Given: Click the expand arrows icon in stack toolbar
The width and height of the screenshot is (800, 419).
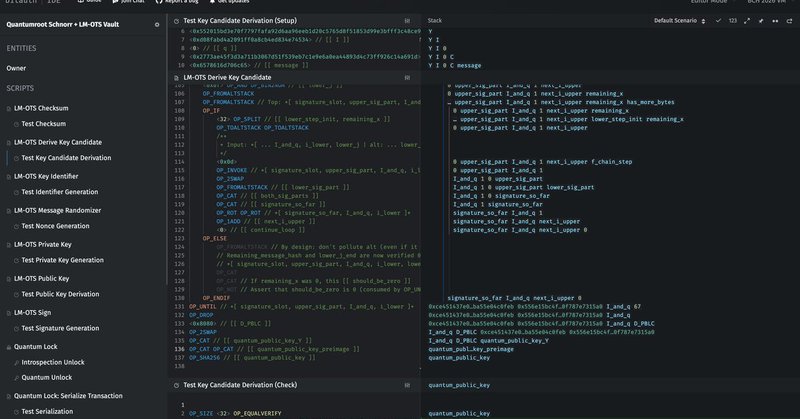Looking at the screenshot, I should coord(747,21).
